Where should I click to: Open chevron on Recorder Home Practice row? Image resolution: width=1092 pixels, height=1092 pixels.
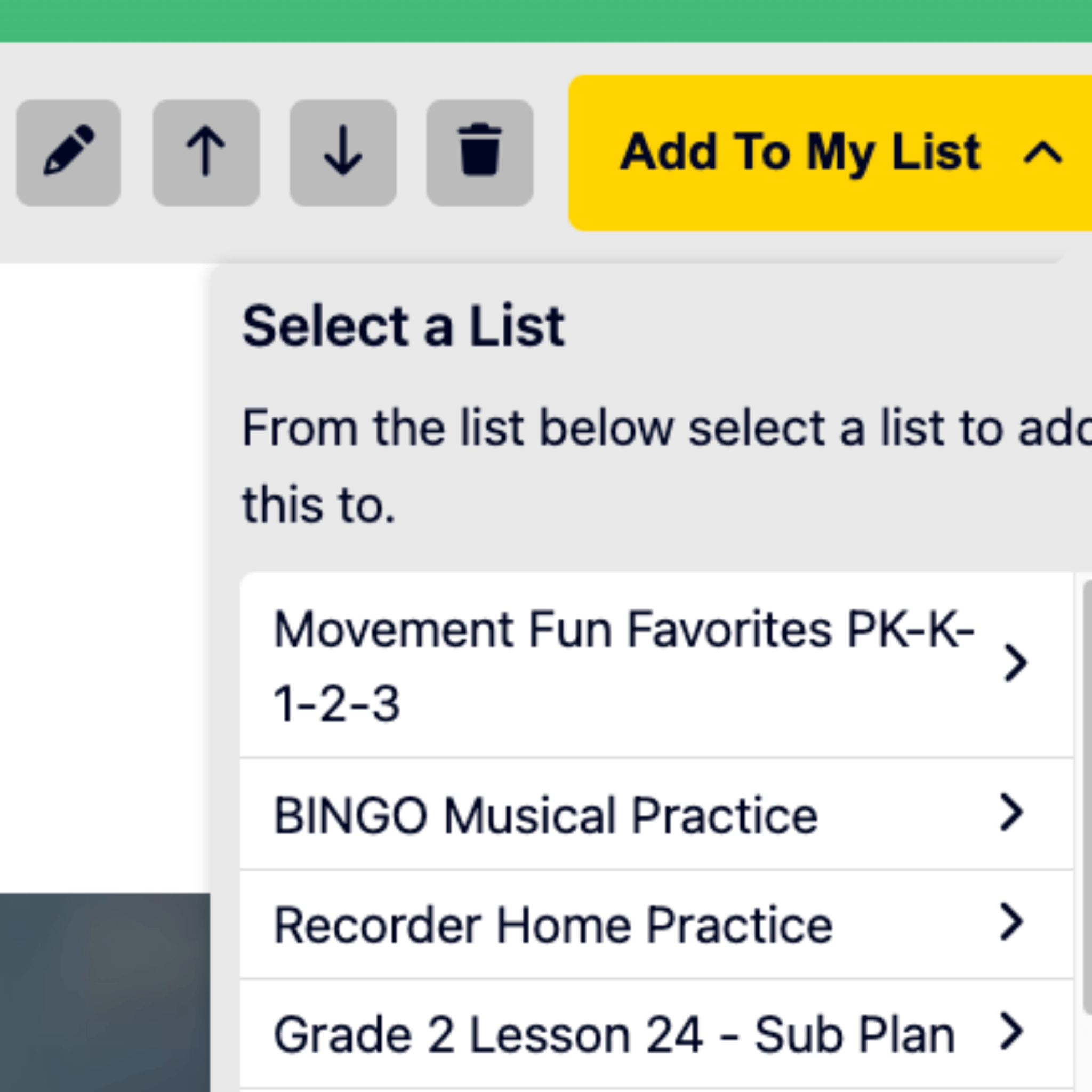tap(1011, 922)
